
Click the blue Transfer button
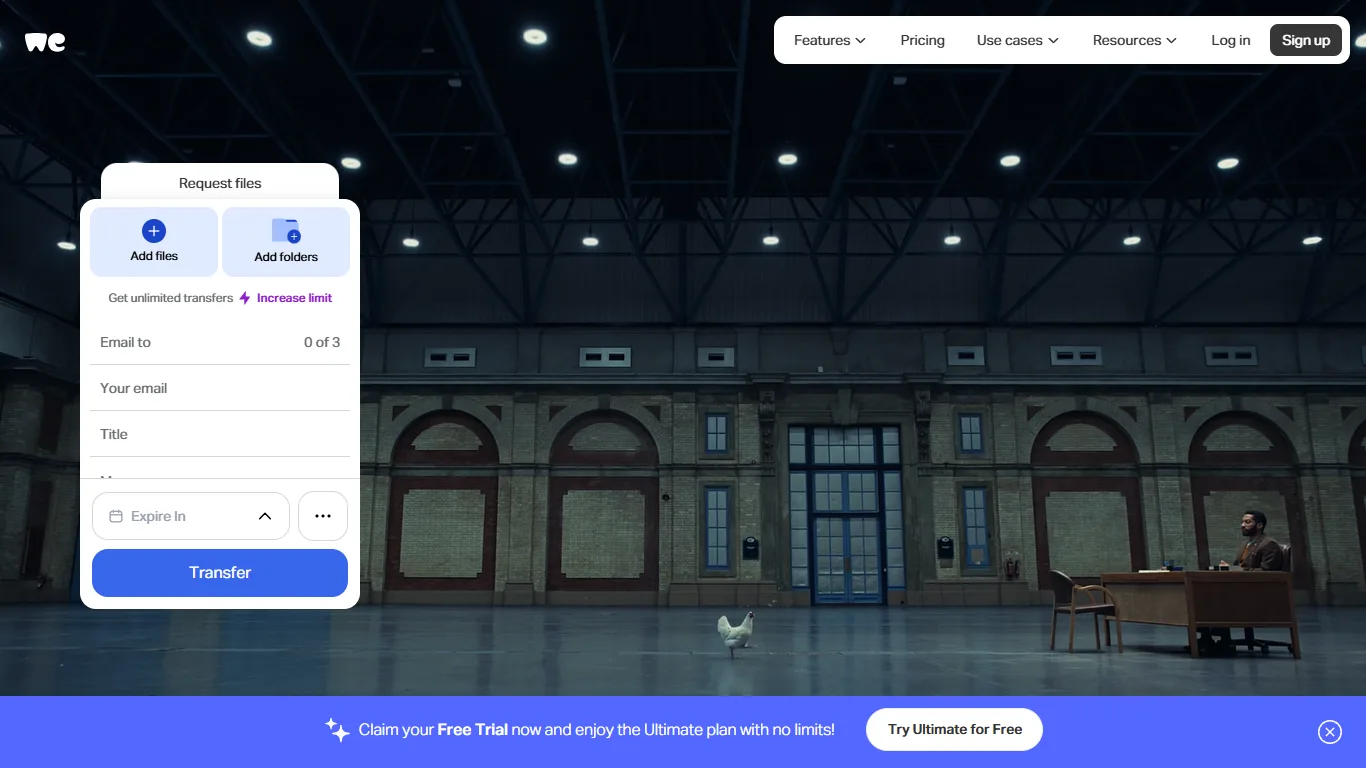[x=220, y=573]
